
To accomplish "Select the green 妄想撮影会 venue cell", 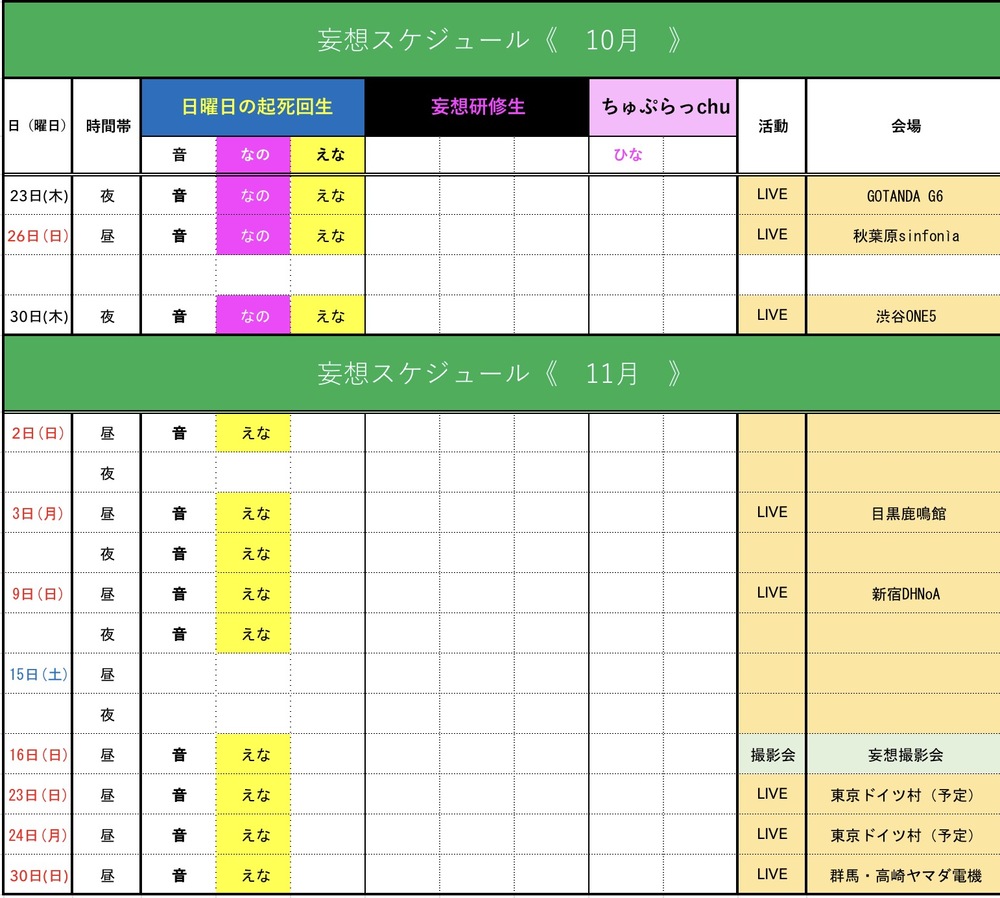I will 905,754.
